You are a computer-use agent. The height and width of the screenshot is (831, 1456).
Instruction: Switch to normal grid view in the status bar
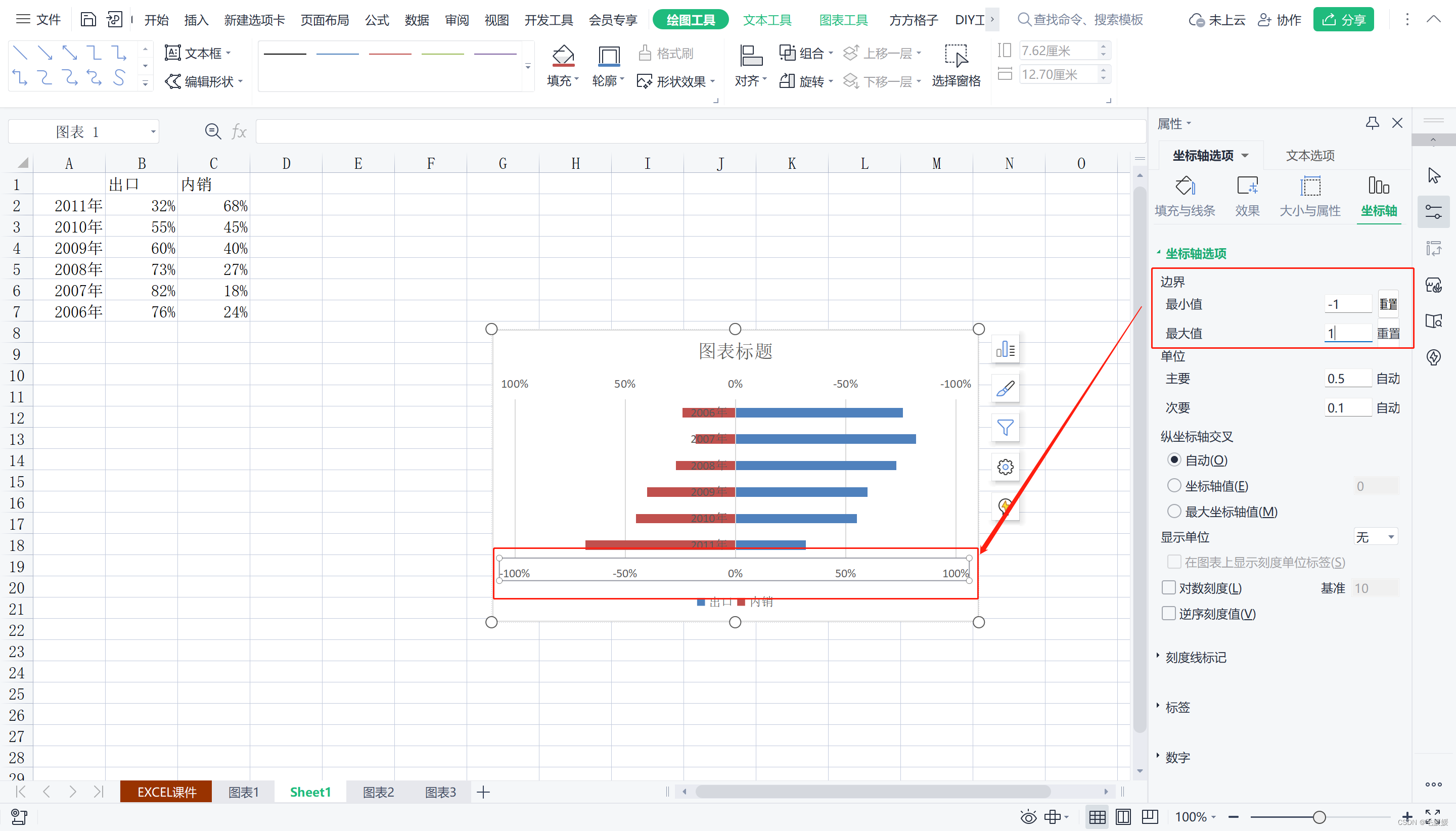coord(1097,817)
